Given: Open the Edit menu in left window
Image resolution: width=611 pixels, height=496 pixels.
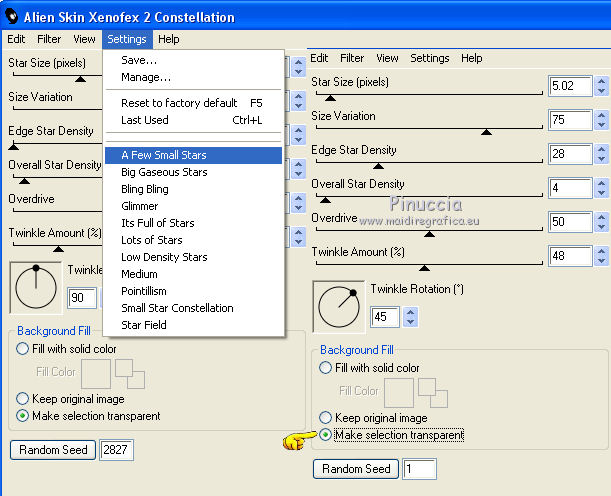Looking at the screenshot, I should pos(16,39).
